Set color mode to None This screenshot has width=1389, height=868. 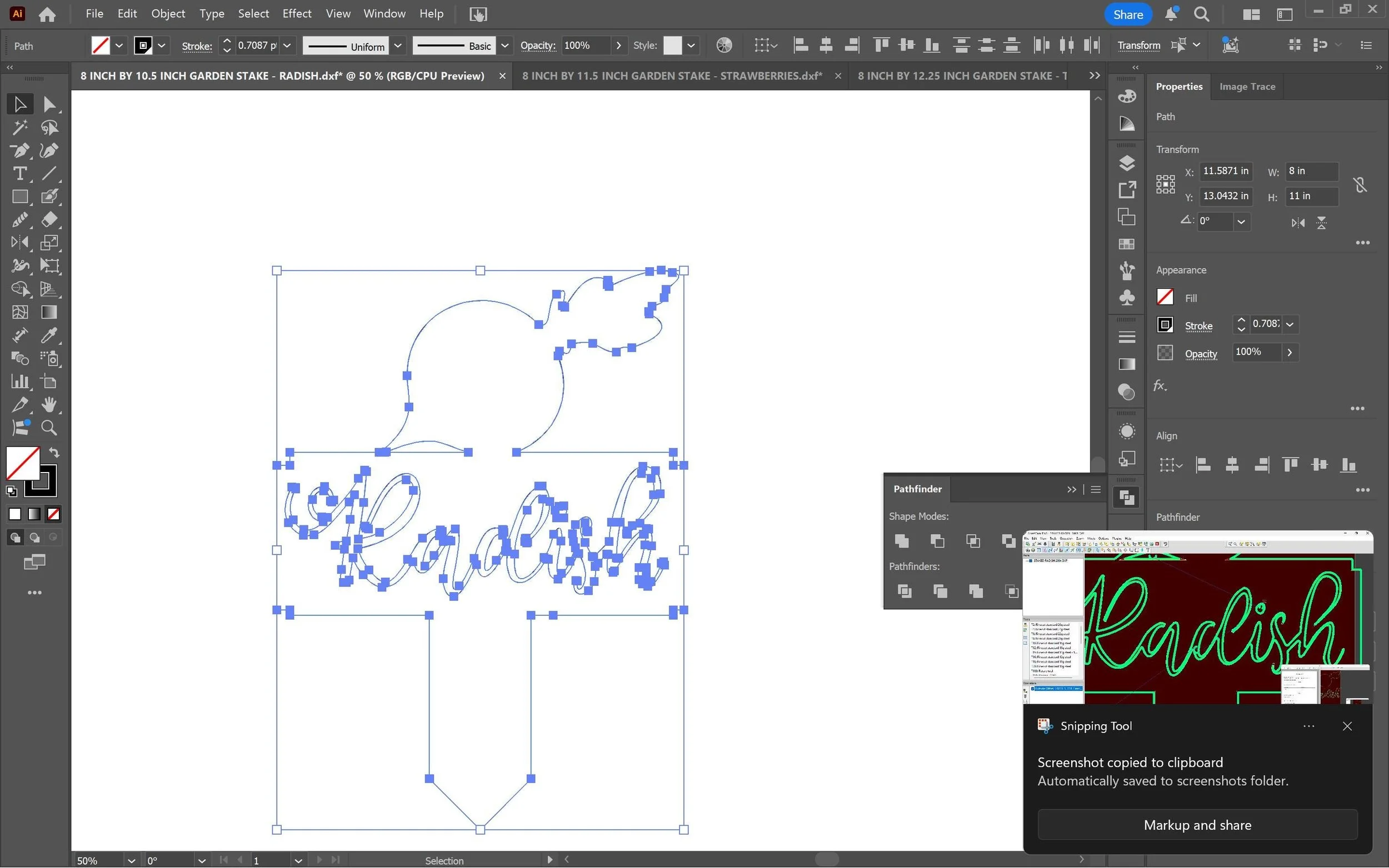click(x=53, y=514)
